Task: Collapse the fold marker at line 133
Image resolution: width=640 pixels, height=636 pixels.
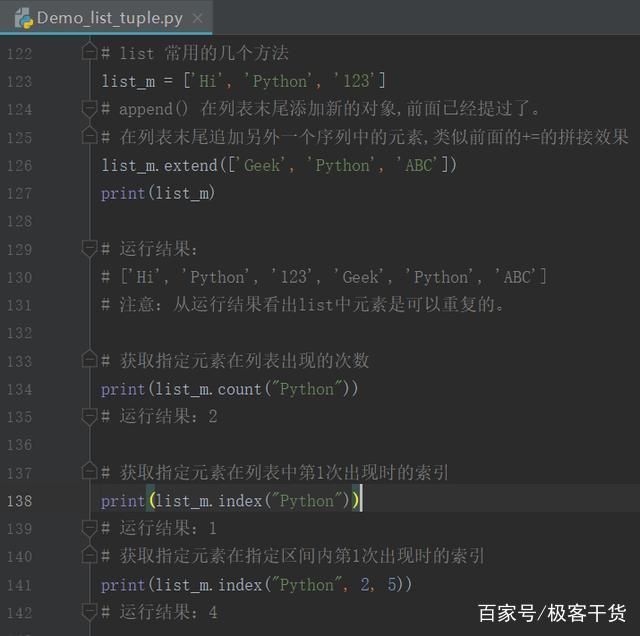Action: [x=89, y=360]
